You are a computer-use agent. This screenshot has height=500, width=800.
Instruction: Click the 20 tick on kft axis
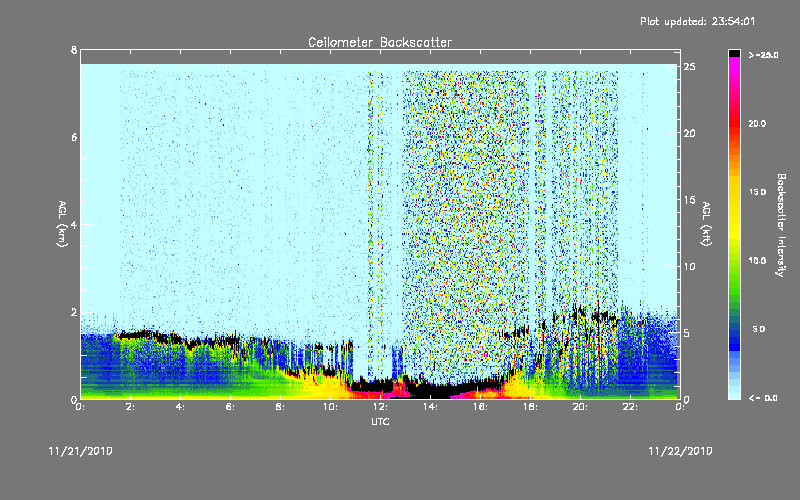(x=689, y=133)
